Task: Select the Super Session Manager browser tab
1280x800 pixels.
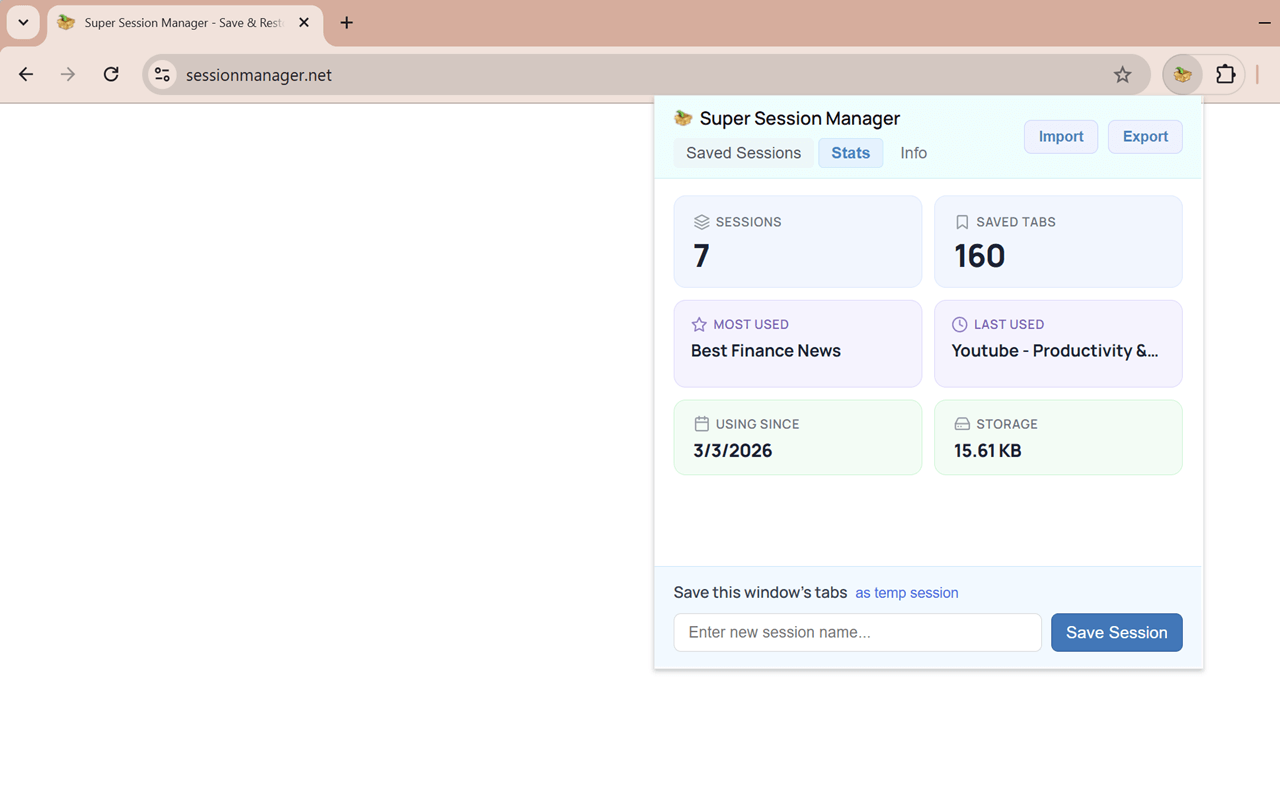Action: coord(185,23)
